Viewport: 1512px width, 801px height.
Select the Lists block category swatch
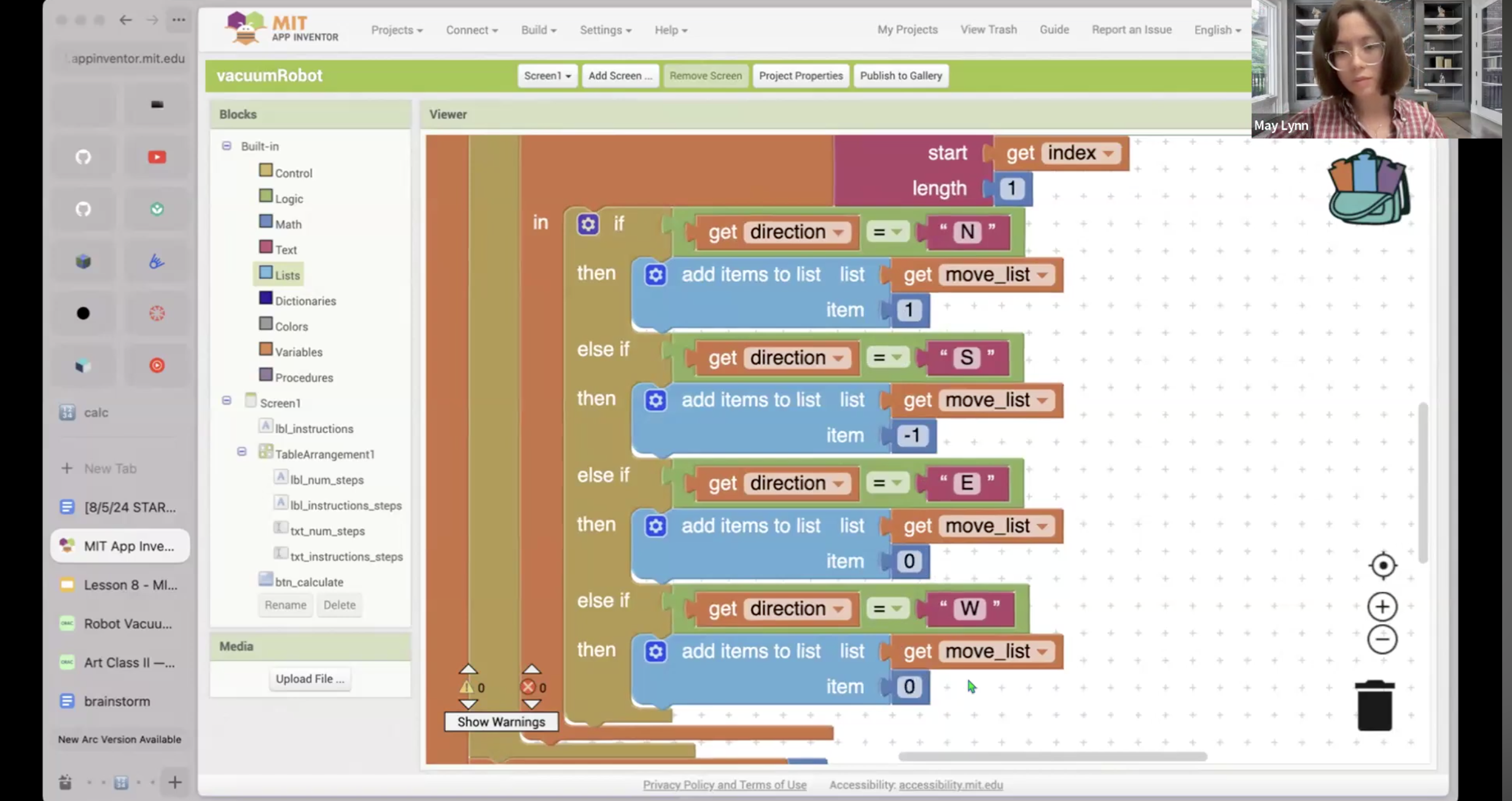click(266, 273)
